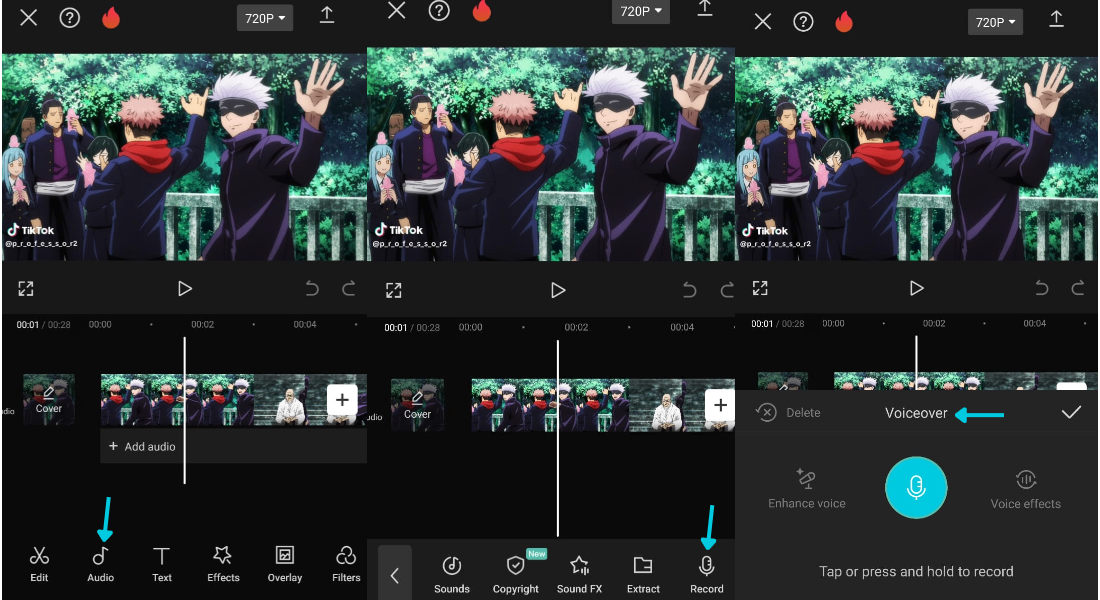1100x600 pixels.
Task: Open help question mark in middle panel
Action: (439, 11)
